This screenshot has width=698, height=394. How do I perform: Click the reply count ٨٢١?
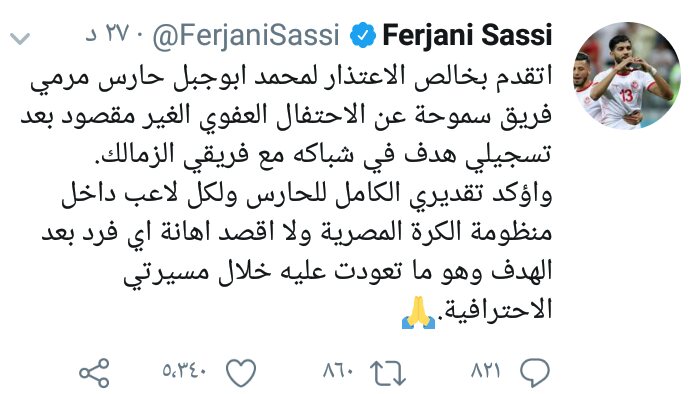coord(486,370)
